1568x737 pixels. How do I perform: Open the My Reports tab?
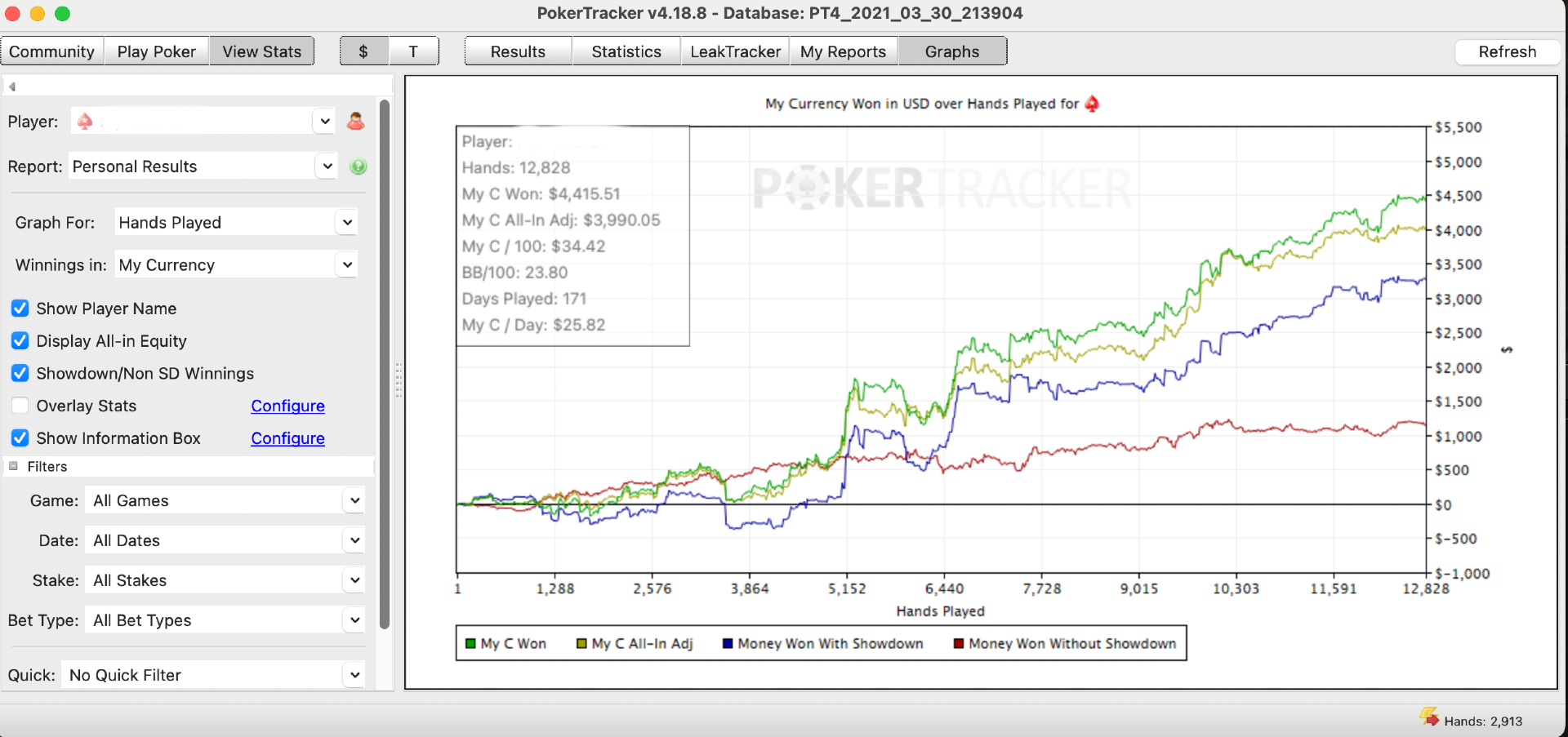point(844,51)
